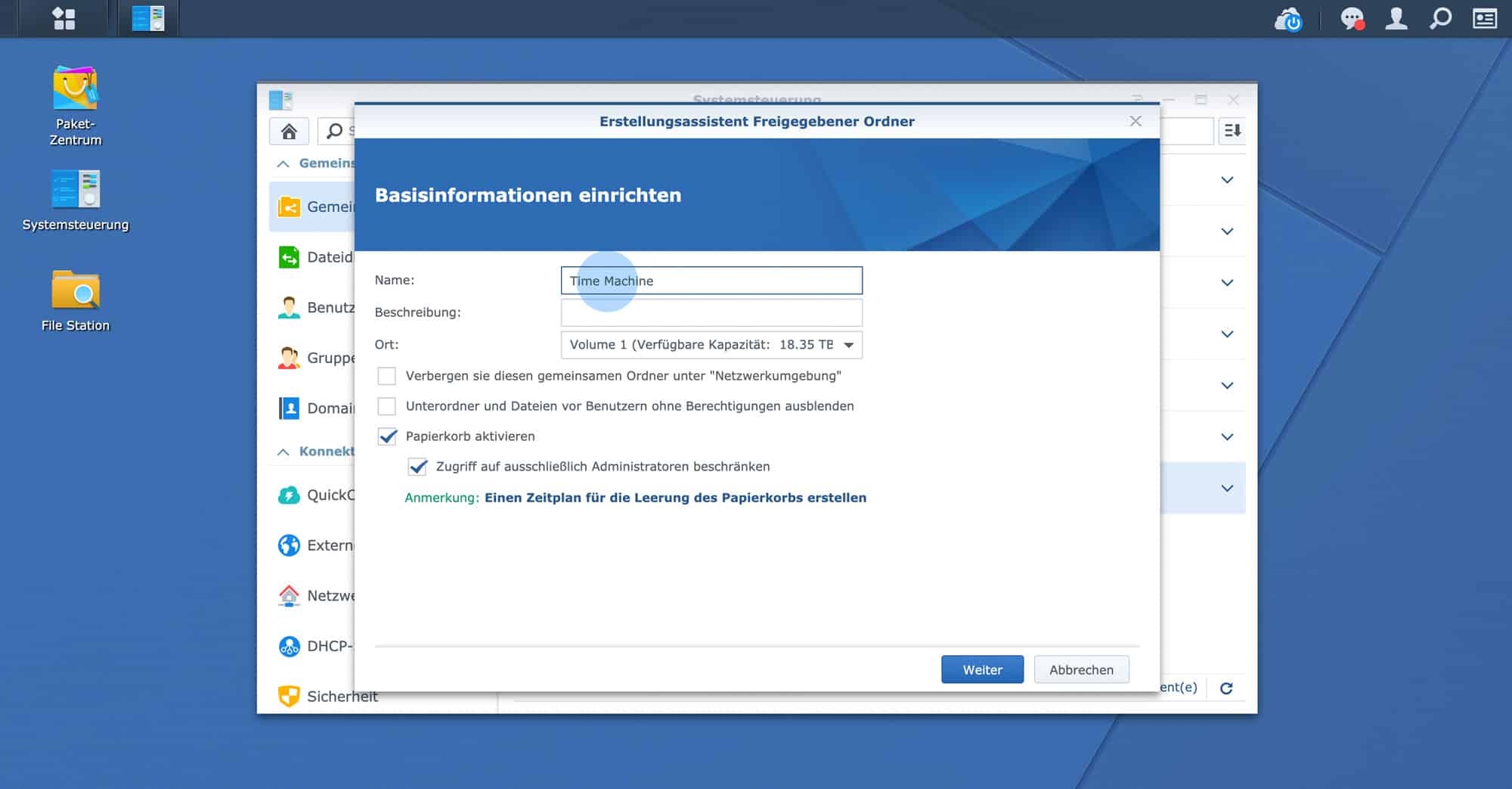Uncheck restrict access to Administratoren
This screenshot has height=789, width=1512.
coord(417,467)
